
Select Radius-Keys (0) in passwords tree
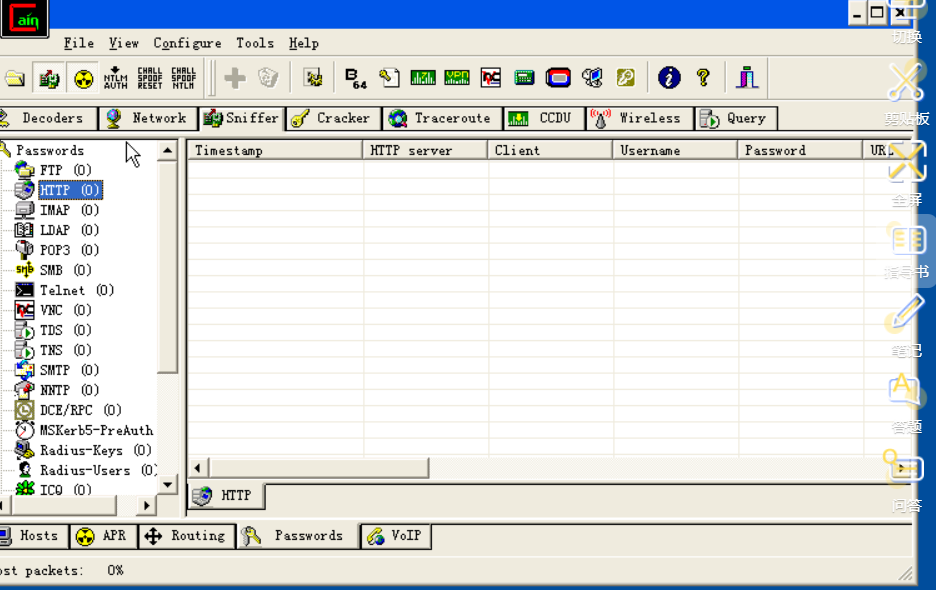[96, 450]
